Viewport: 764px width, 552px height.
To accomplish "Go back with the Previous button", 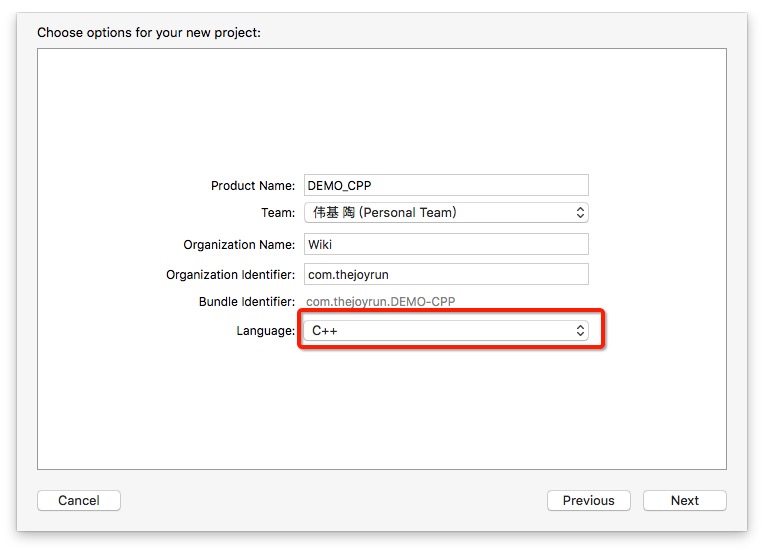I will [x=588, y=500].
